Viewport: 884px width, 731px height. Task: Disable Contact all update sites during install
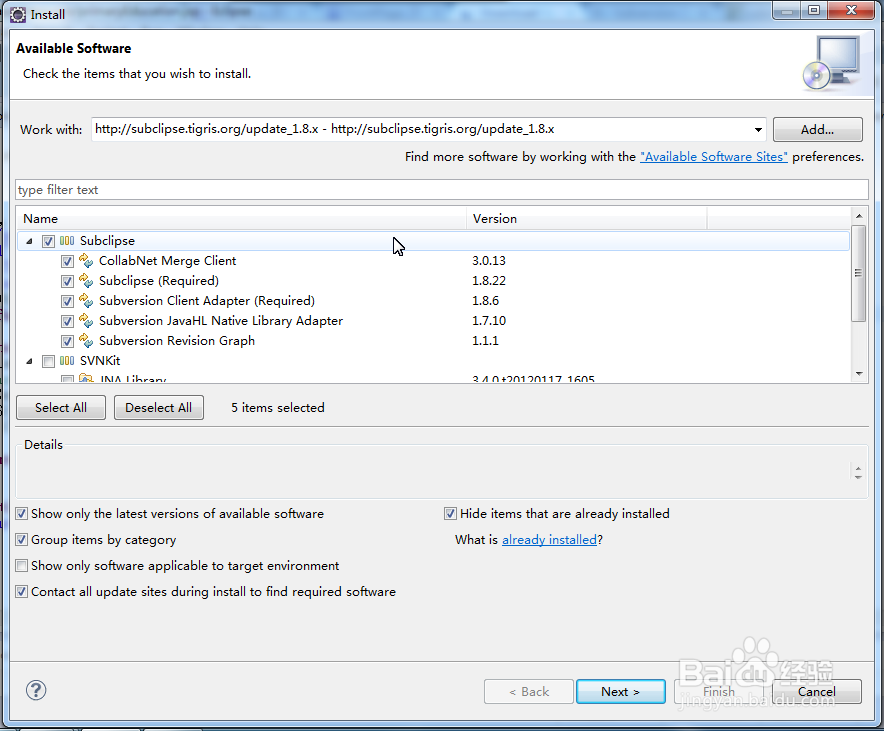click(x=21, y=591)
